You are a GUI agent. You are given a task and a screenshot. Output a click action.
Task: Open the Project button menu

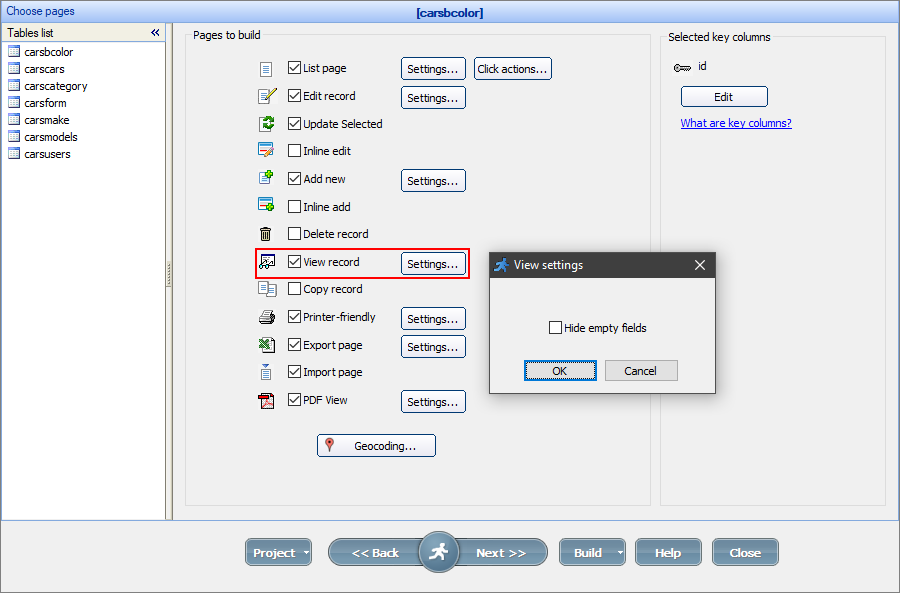pos(278,552)
